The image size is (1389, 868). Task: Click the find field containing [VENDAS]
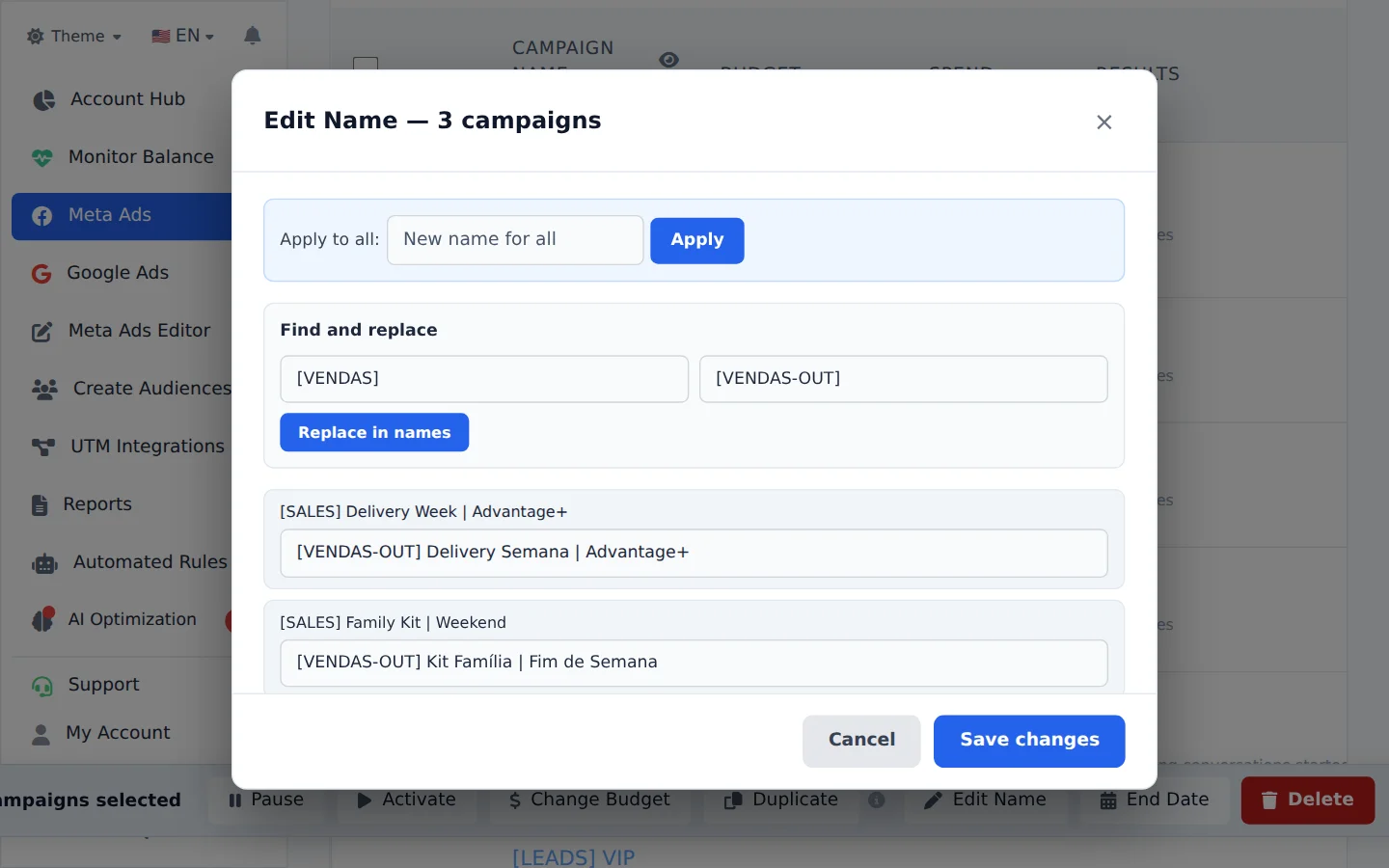(484, 379)
